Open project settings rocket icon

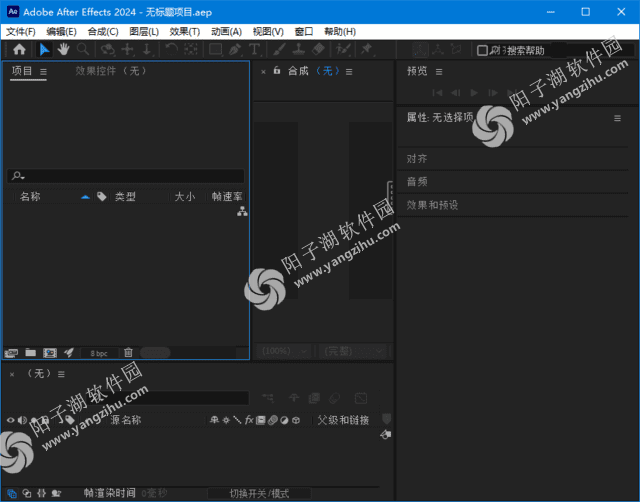click(69, 352)
